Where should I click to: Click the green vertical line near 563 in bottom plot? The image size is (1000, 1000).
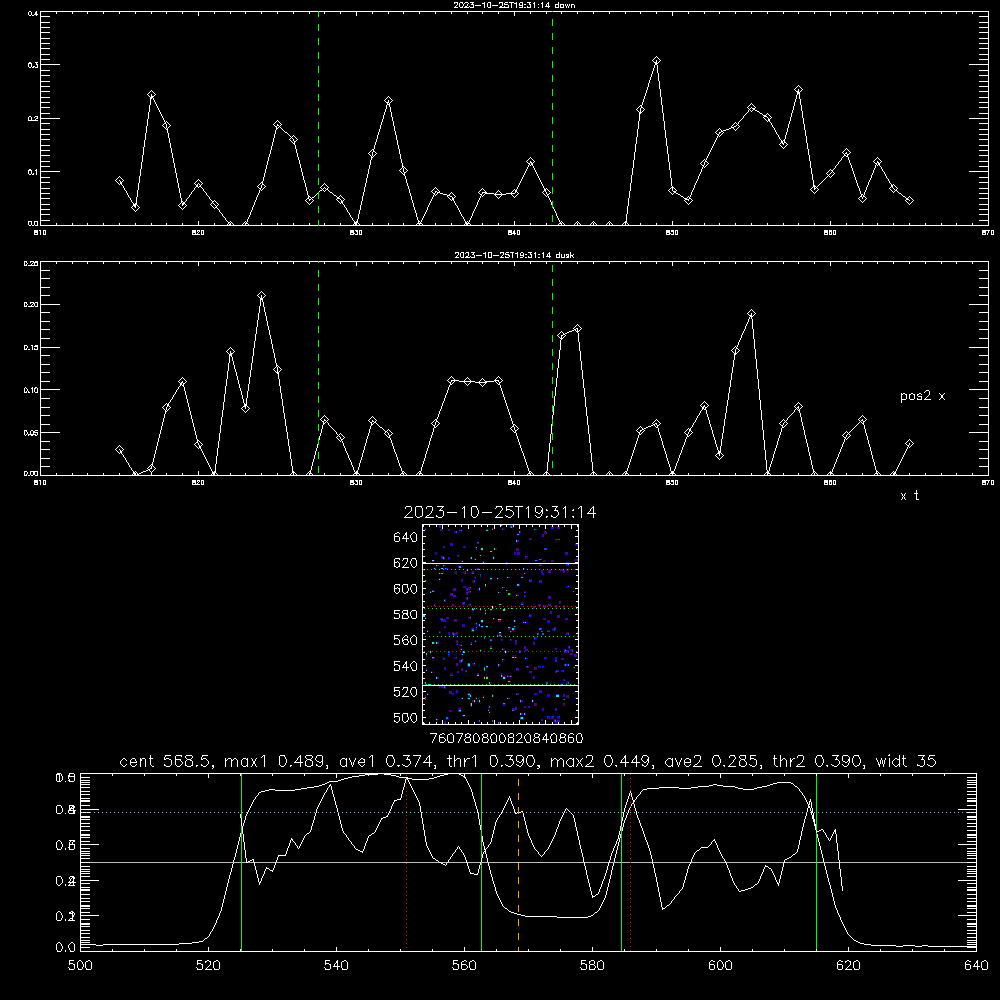coord(482,861)
